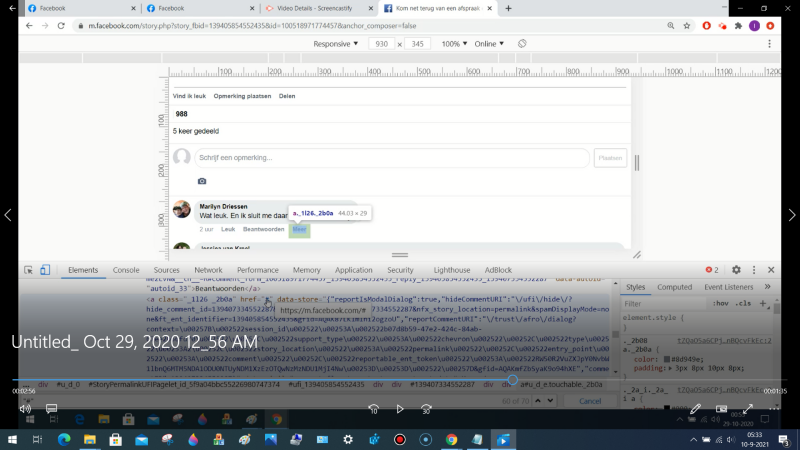Mute the video player volume
The image size is (800, 450).
(x=24, y=409)
